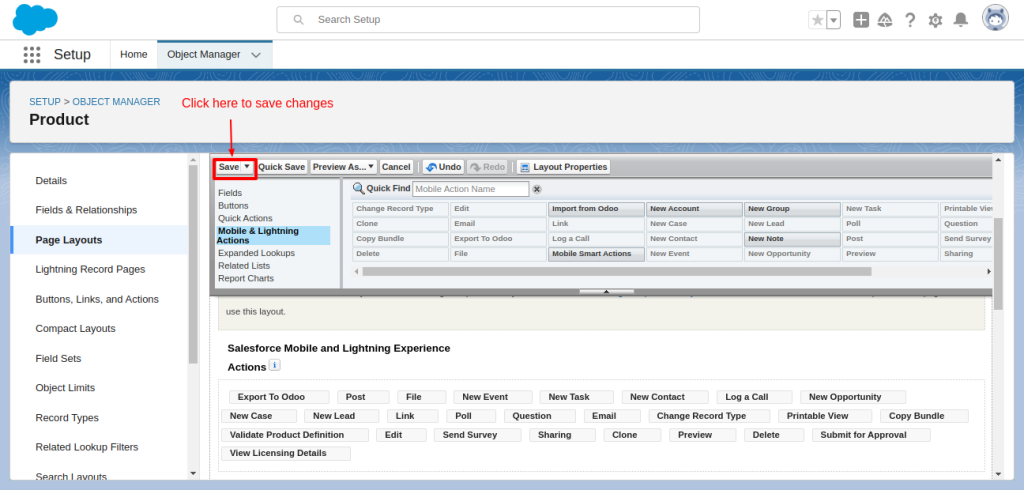Select Report Charts palette category

coord(246,278)
